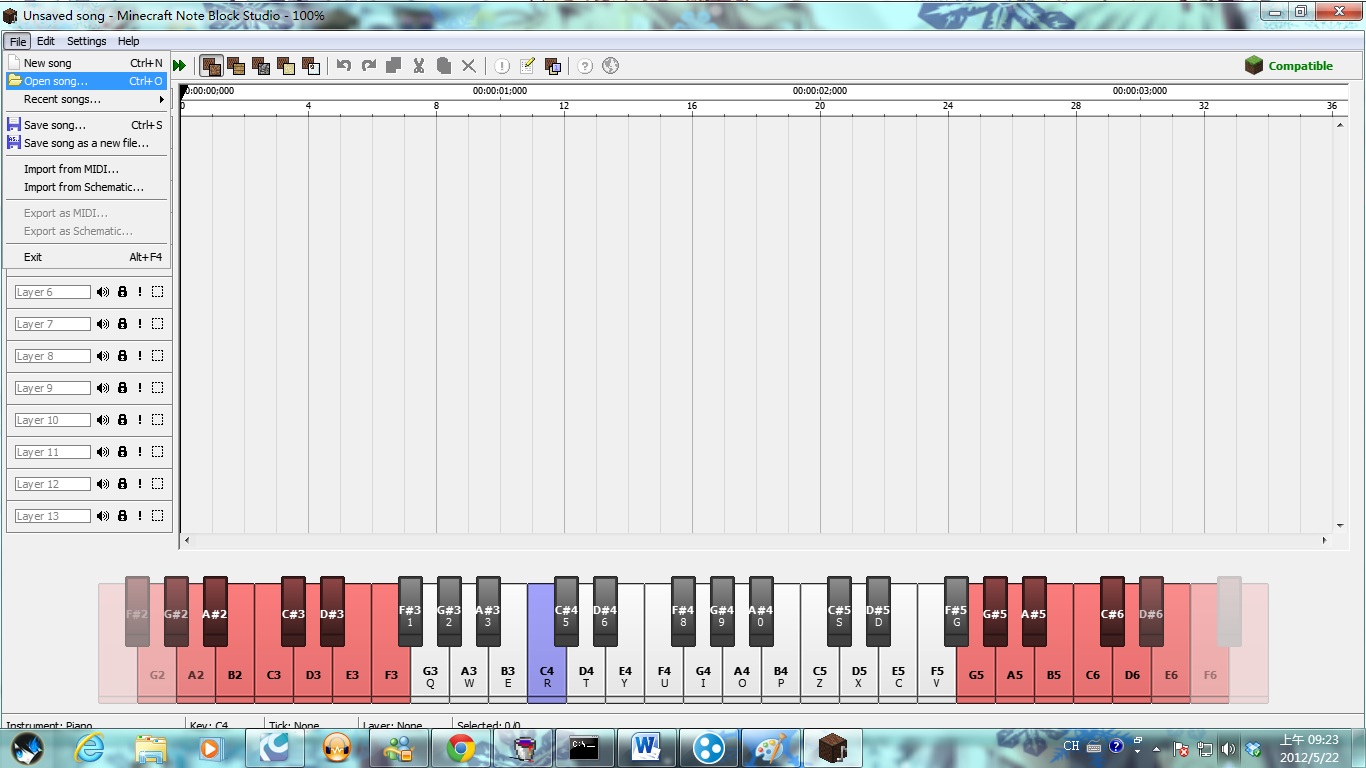Click the green fast-forward play icon
Viewport: 1366px width, 768px height.
[x=179, y=66]
